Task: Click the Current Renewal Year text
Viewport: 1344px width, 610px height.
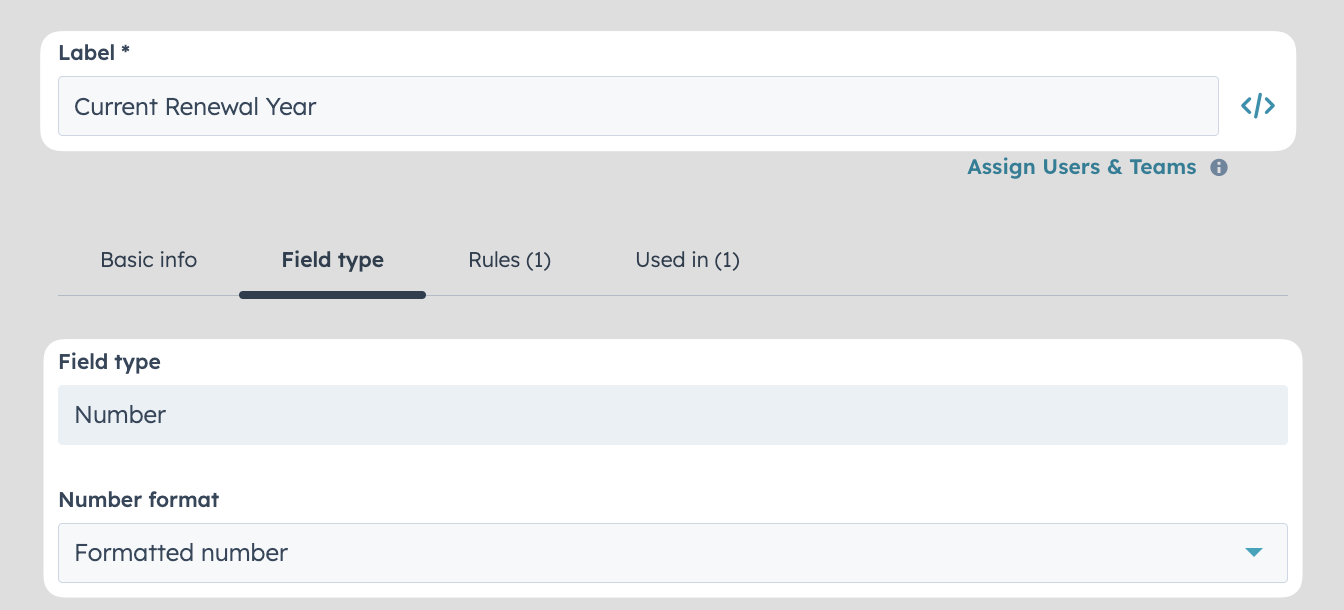Action: [x=195, y=107]
